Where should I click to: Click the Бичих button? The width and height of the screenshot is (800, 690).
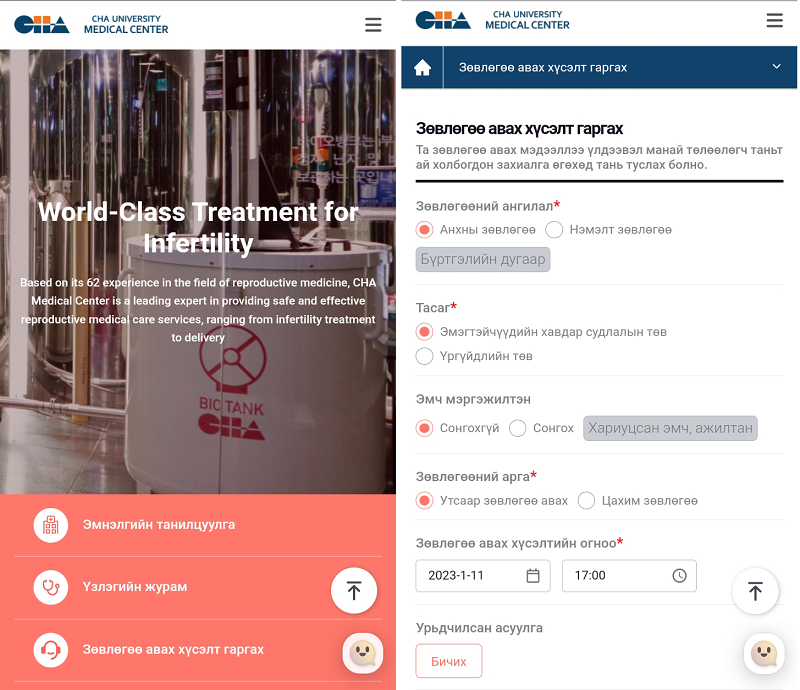[448, 662]
